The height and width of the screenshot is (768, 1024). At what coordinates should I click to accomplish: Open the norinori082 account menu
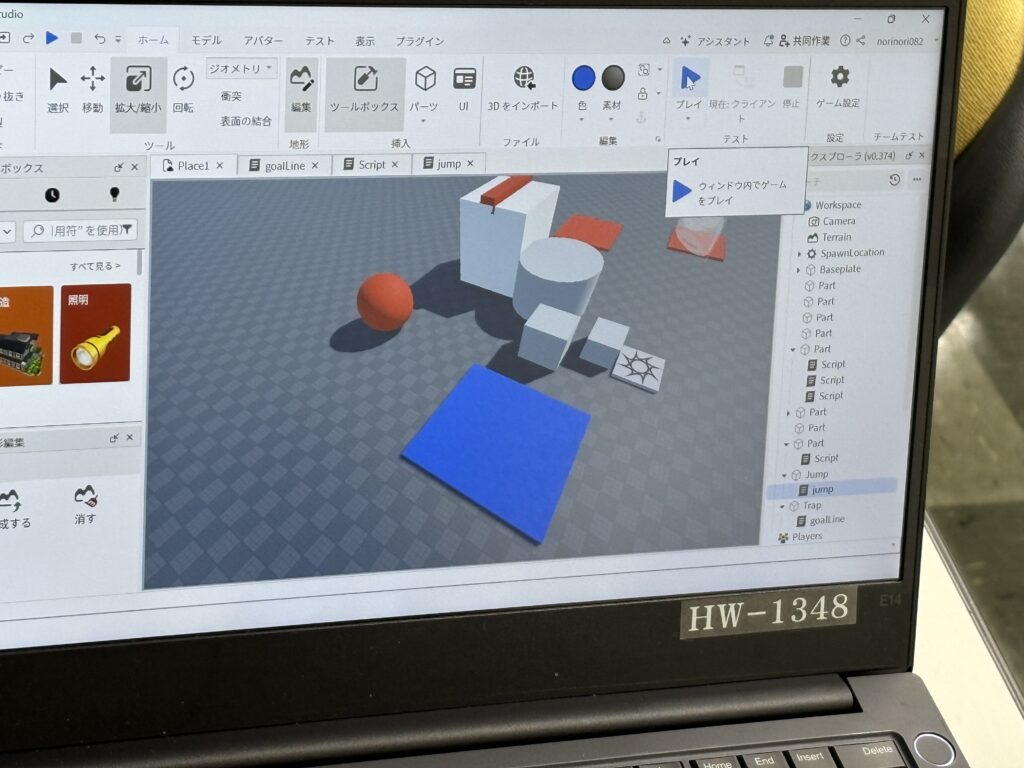pyautogui.click(x=900, y=41)
